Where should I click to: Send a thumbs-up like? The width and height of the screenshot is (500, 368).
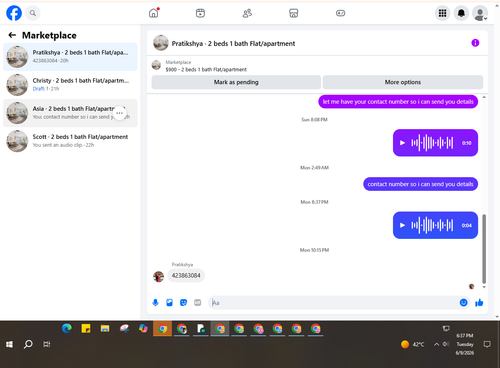coord(479,303)
